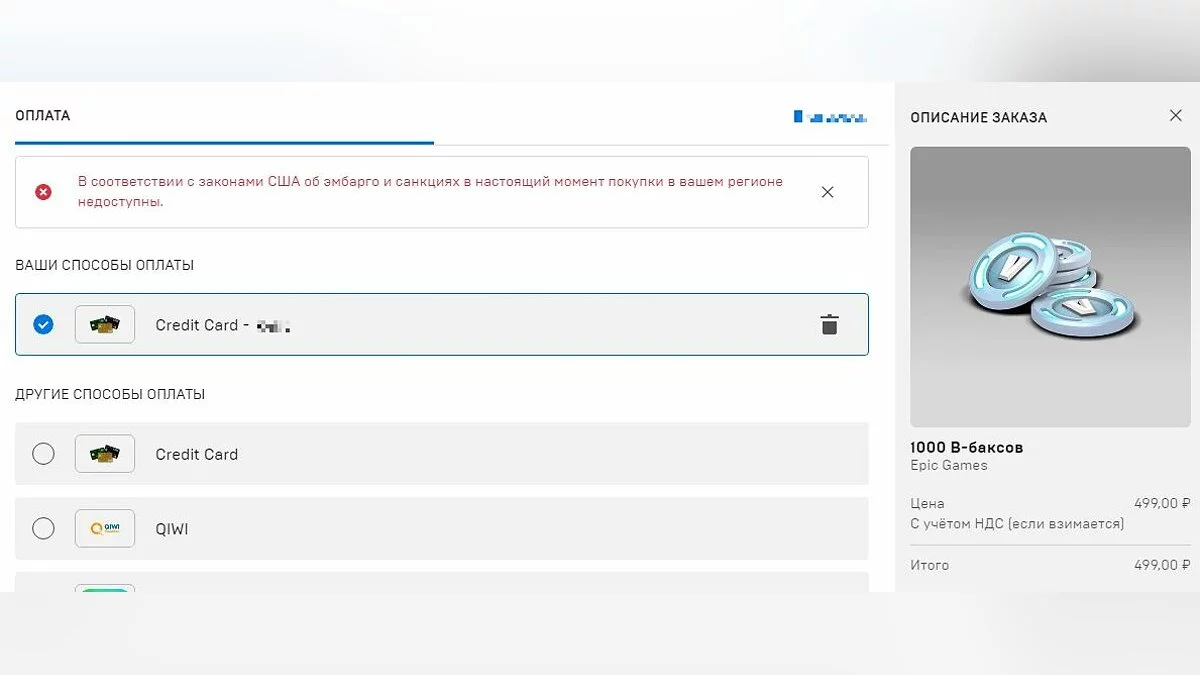
Task: Delete saved credit card with trash icon
Action: pyautogui.click(x=829, y=325)
